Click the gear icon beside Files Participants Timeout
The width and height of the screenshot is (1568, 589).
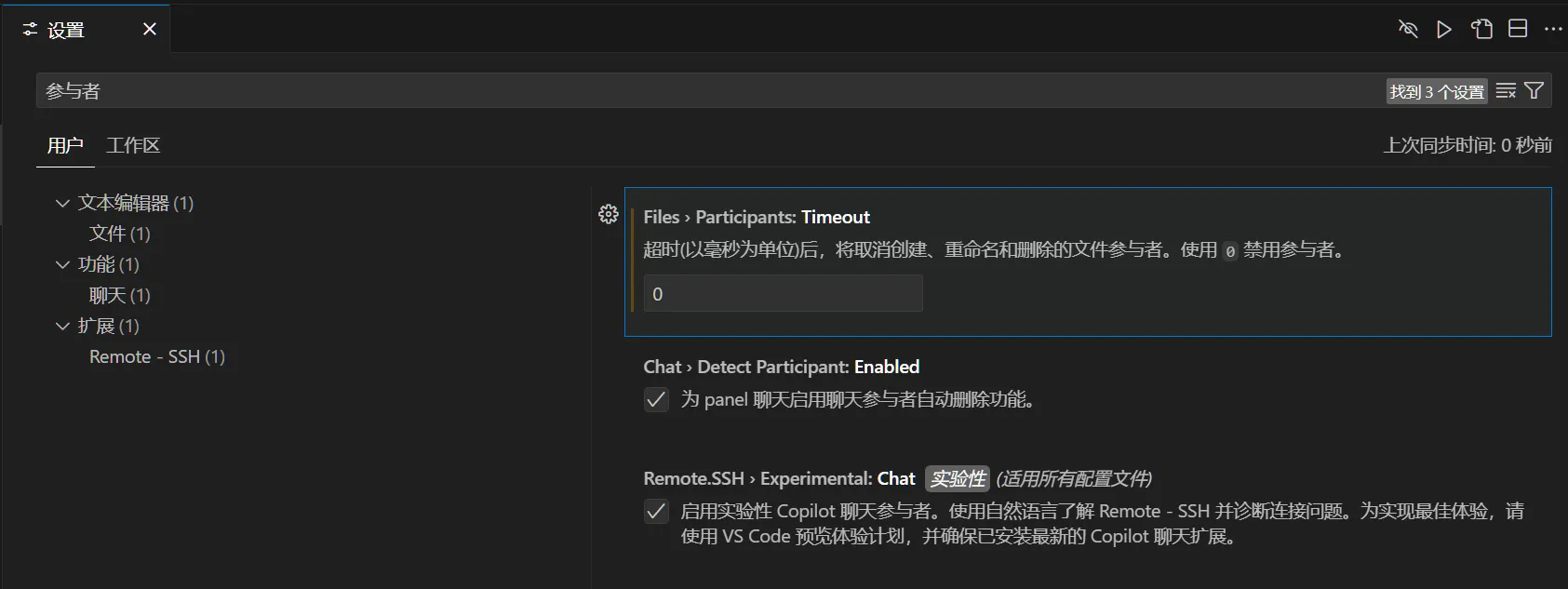tap(608, 215)
